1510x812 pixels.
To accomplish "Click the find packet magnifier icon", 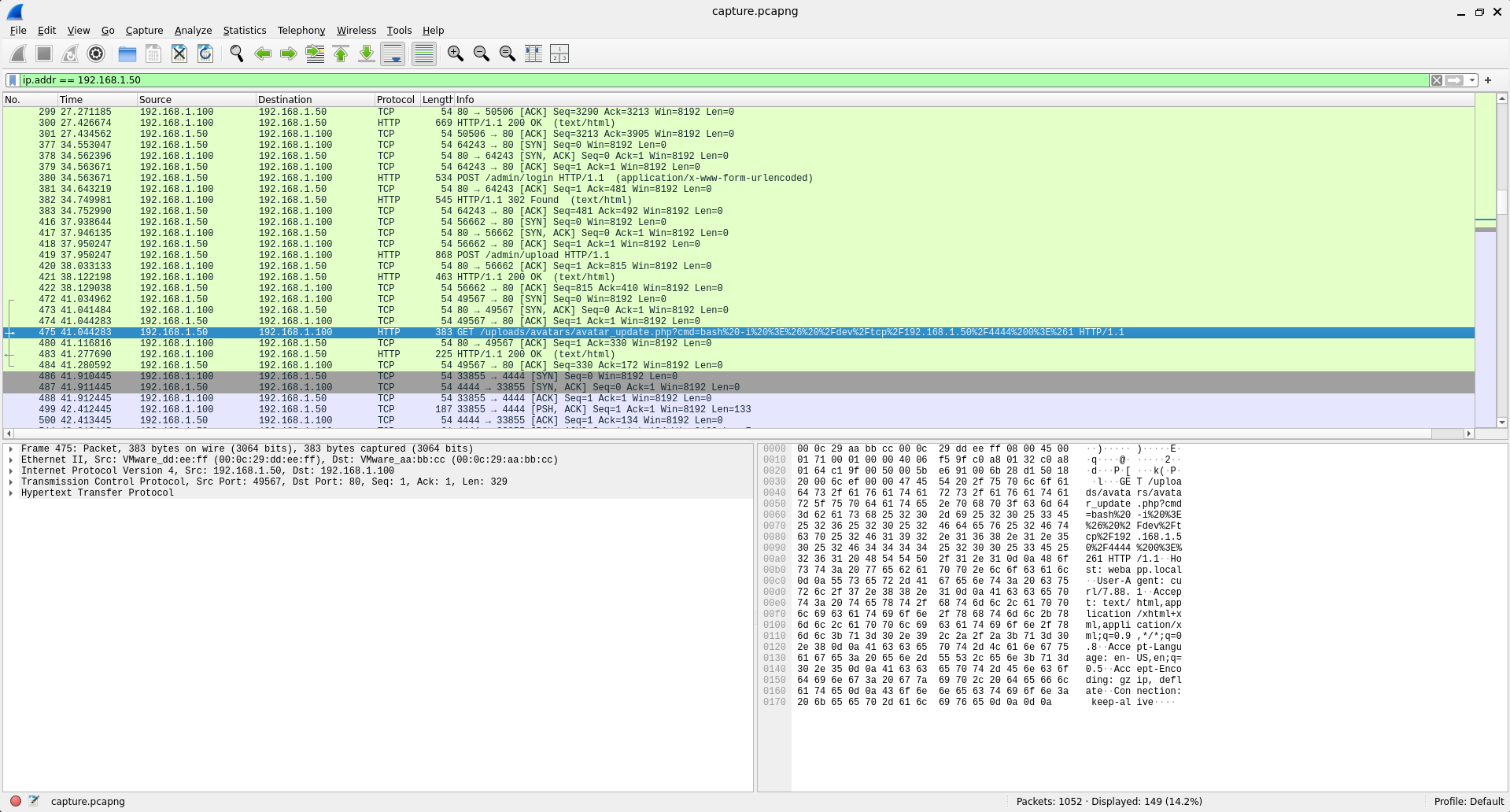I will 237,54.
